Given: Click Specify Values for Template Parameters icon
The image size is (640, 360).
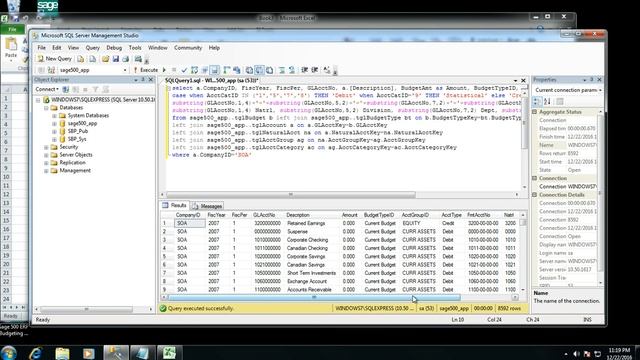Looking at the screenshot, I should pos(327,70).
